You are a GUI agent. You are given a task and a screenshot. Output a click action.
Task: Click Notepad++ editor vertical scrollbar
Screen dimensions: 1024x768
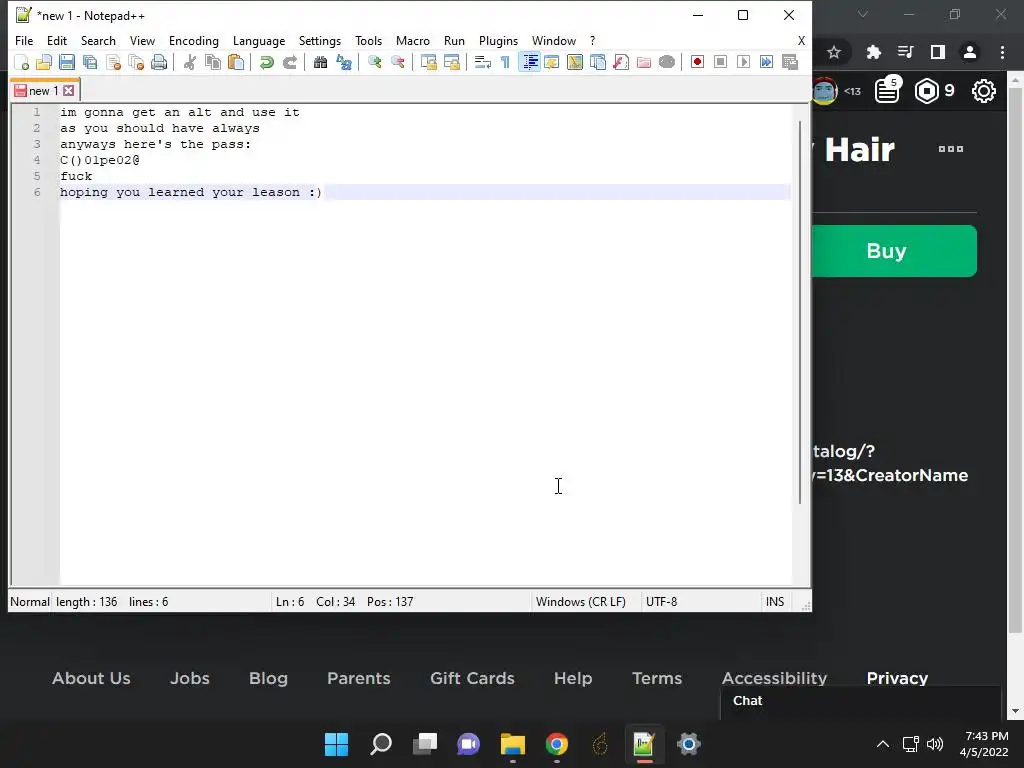(x=801, y=312)
